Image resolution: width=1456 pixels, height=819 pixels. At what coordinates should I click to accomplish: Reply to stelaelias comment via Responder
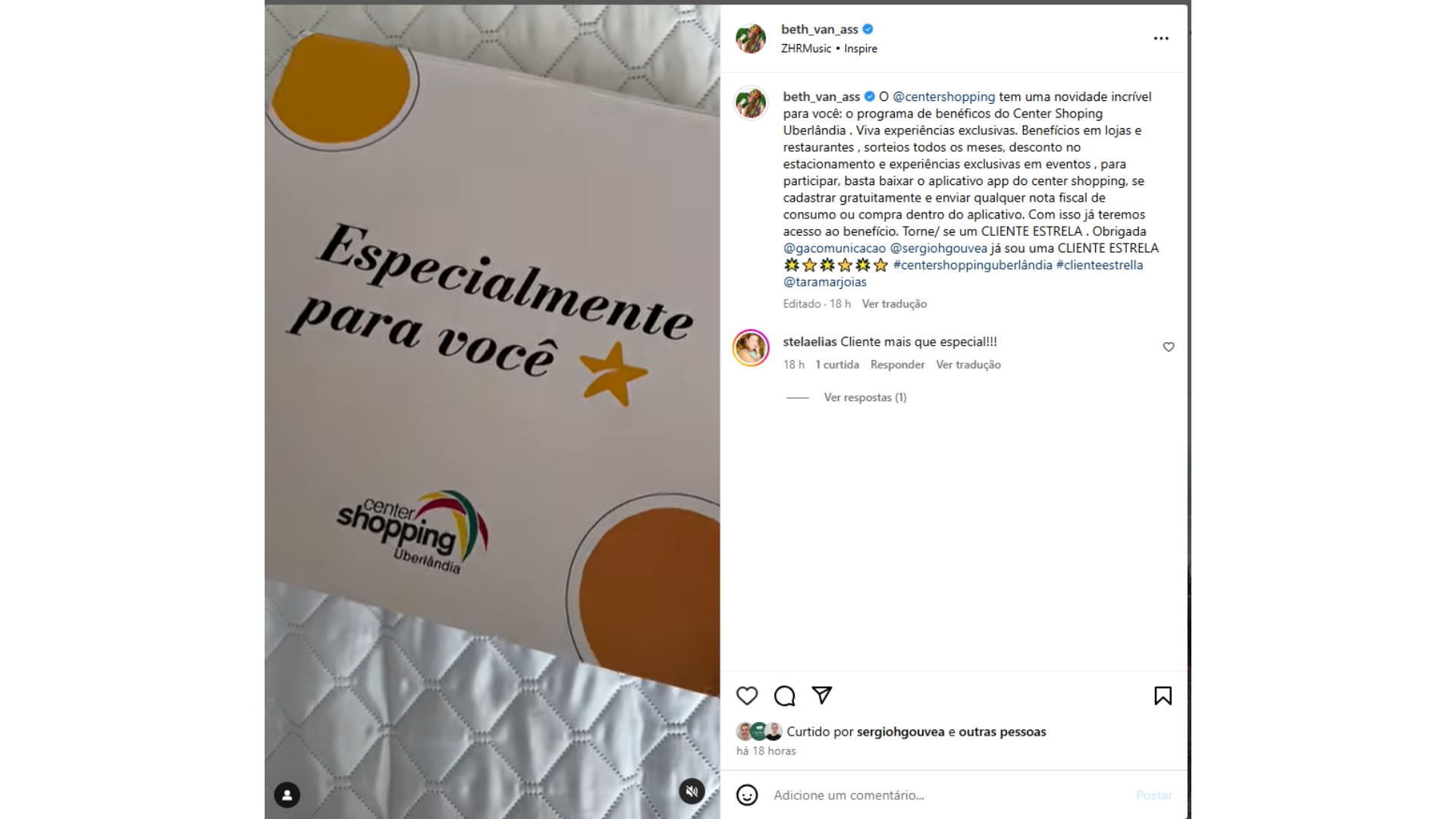tap(897, 365)
